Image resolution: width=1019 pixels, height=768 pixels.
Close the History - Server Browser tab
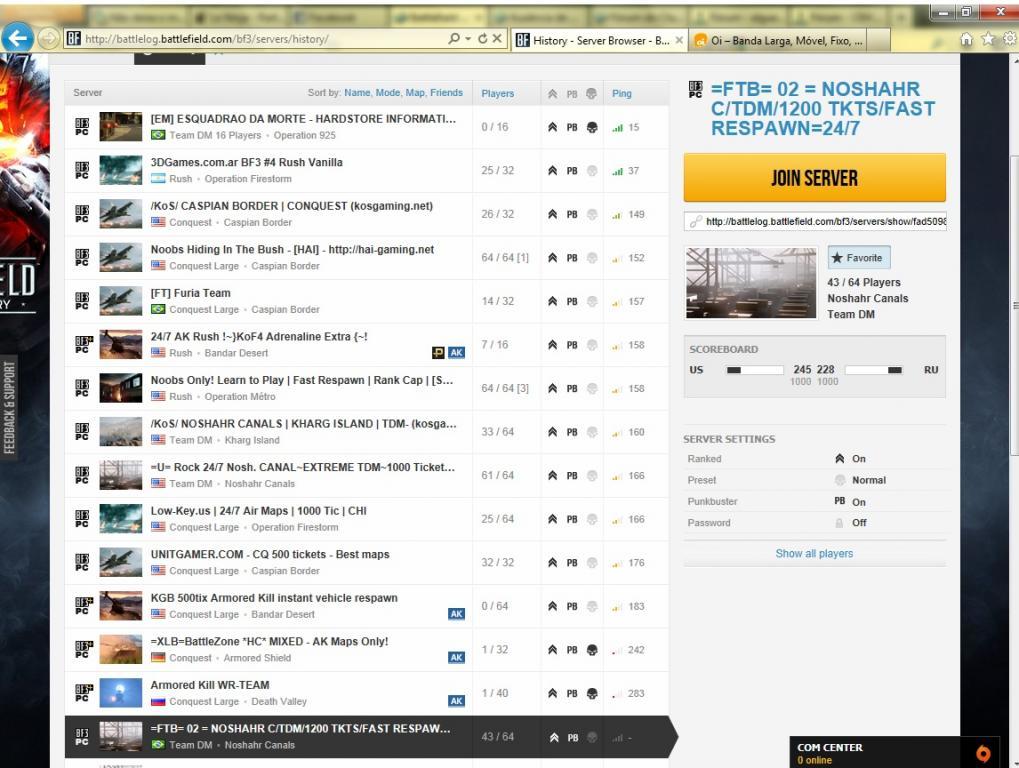[x=679, y=40]
